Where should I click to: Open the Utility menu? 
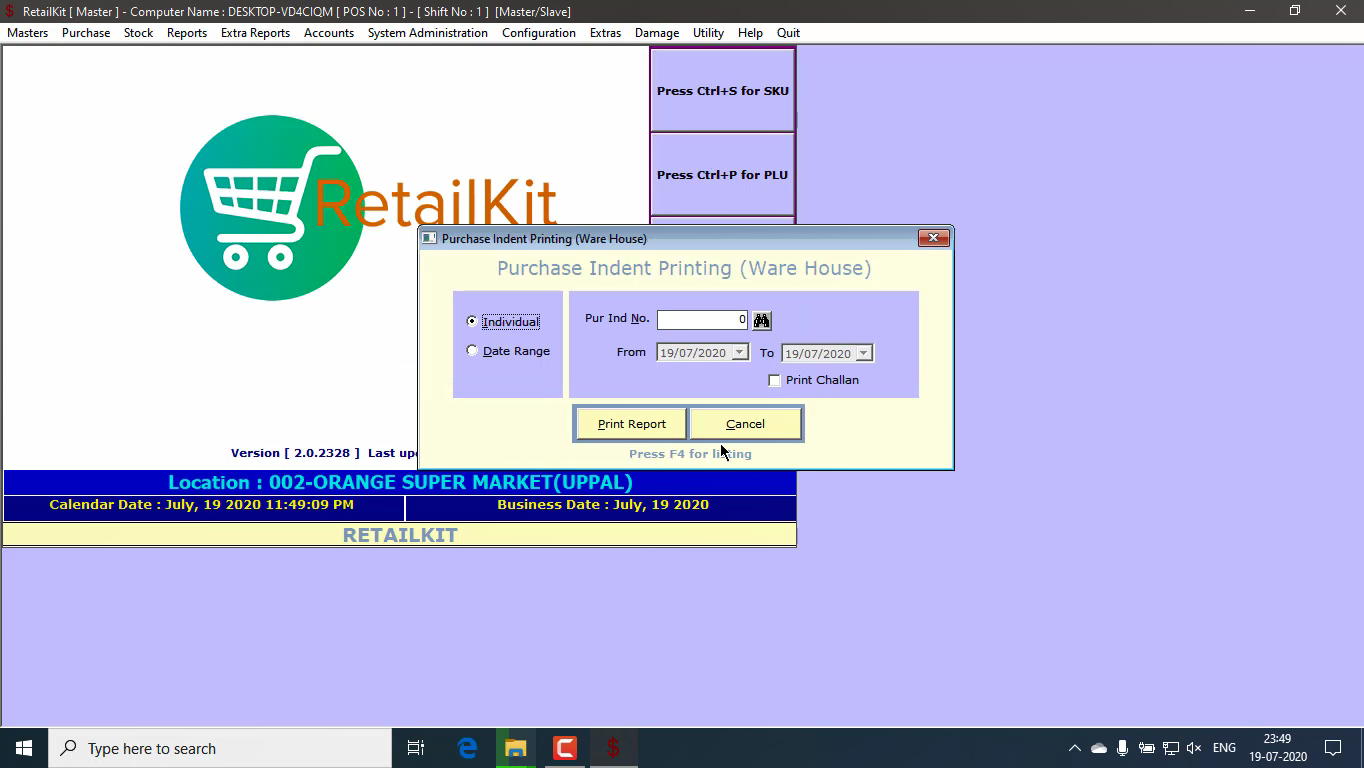pyautogui.click(x=708, y=33)
